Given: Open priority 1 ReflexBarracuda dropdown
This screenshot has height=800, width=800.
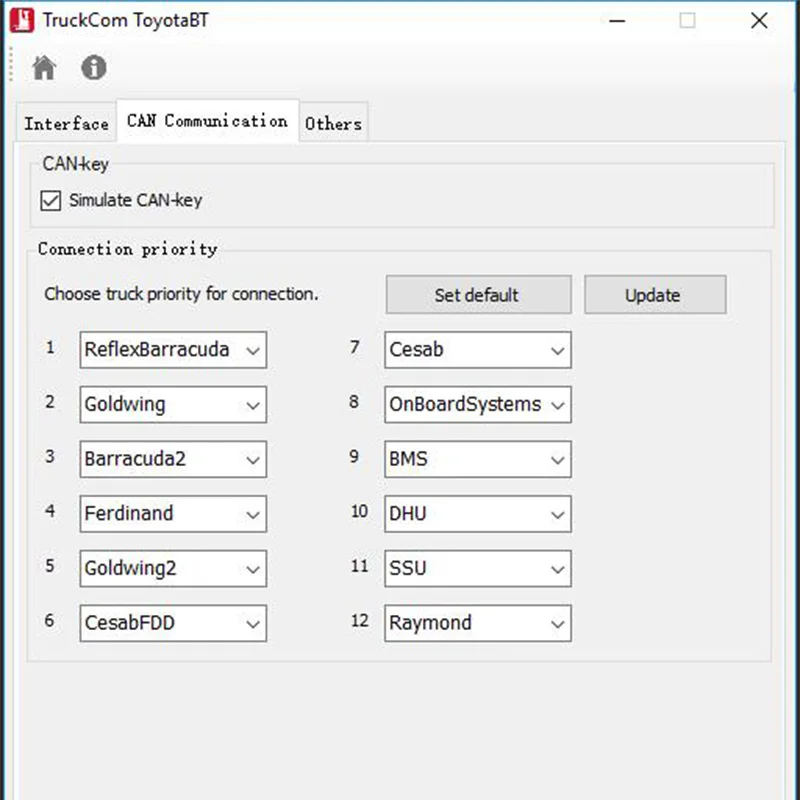Looking at the screenshot, I should pyautogui.click(x=173, y=350).
